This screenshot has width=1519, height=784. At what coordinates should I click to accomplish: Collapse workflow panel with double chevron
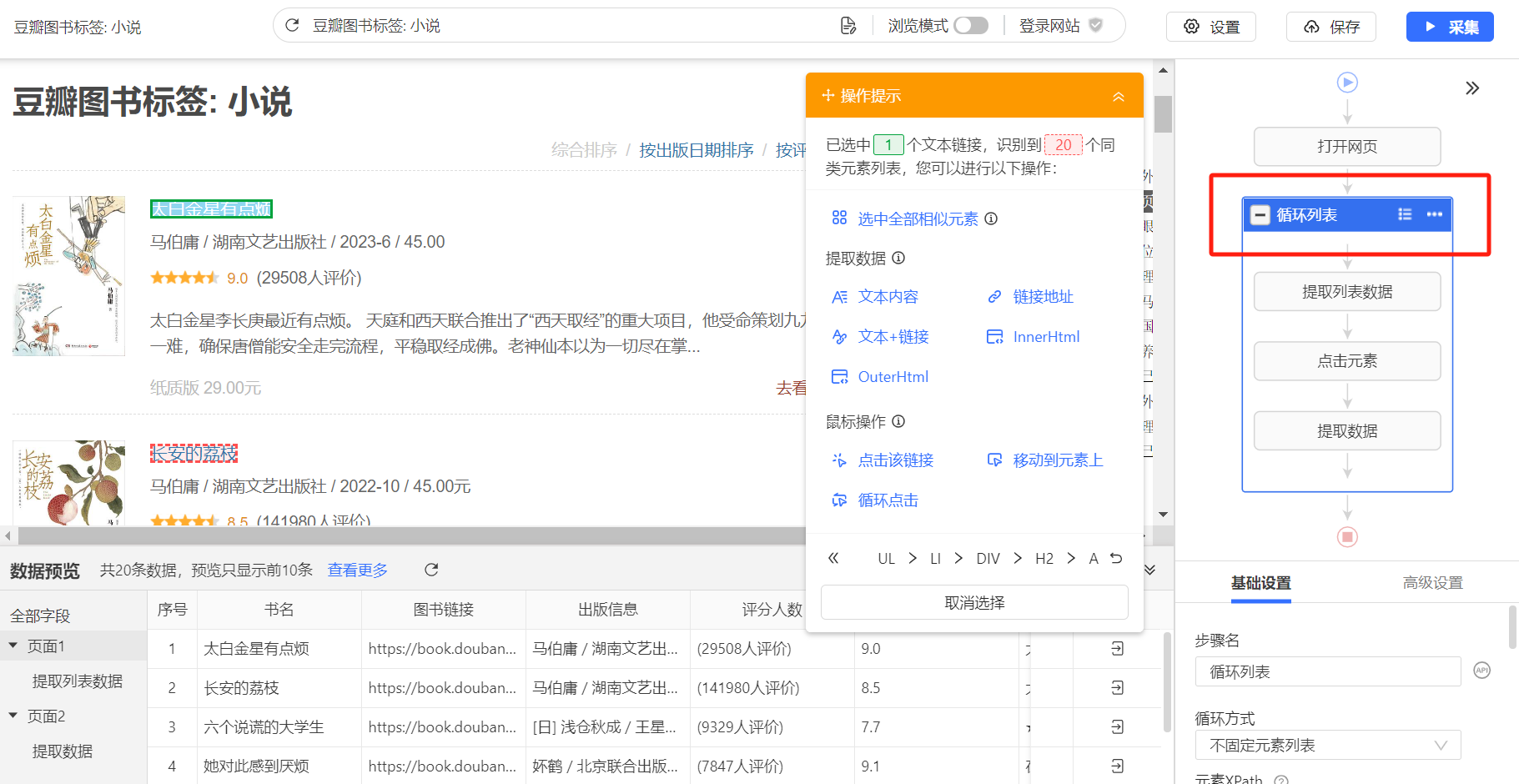(1472, 88)
